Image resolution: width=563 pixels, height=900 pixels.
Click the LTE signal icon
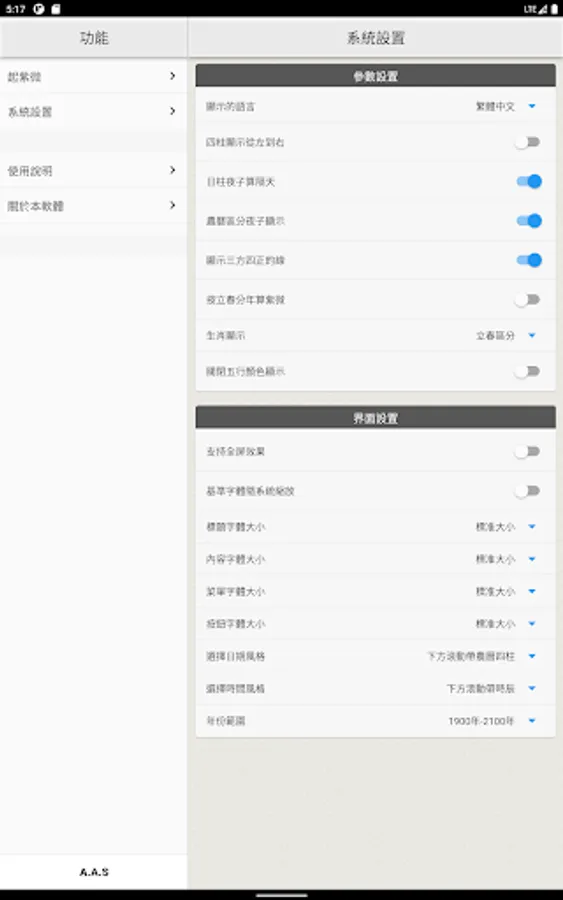[535, 9]
